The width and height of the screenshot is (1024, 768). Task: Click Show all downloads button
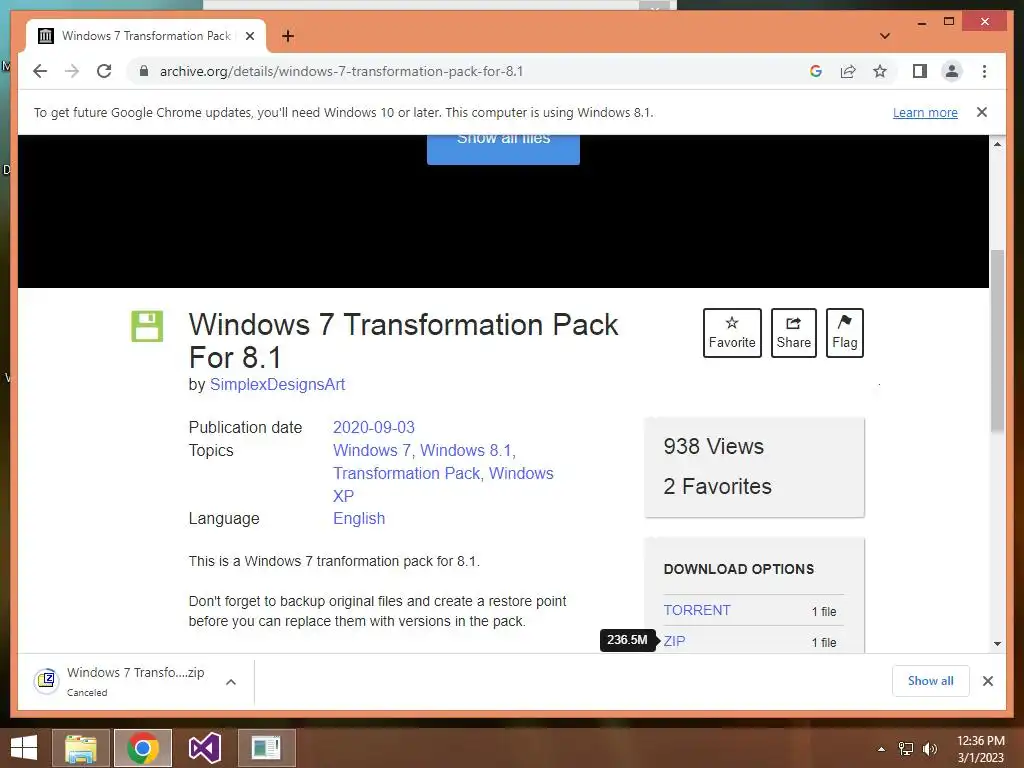point(930,680)
